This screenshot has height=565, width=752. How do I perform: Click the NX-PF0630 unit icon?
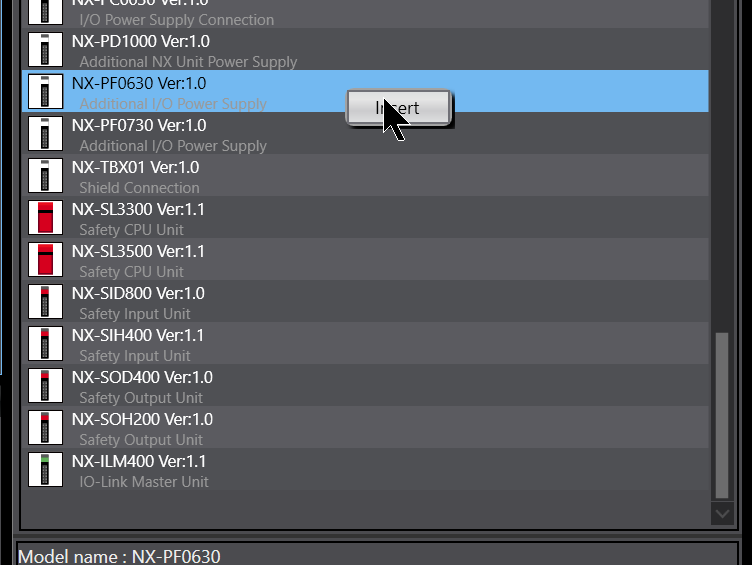click(45, 91)
